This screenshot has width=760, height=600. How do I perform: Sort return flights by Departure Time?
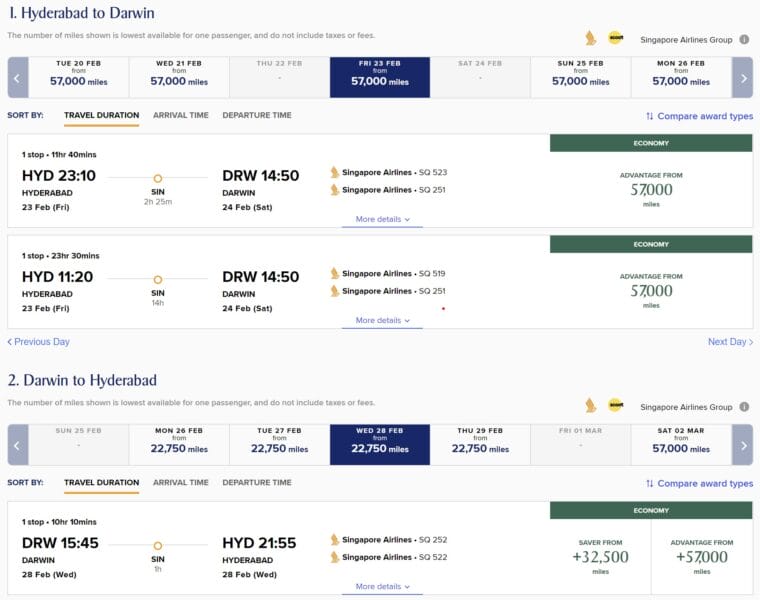pyautogui.click(x=257, y=482)
